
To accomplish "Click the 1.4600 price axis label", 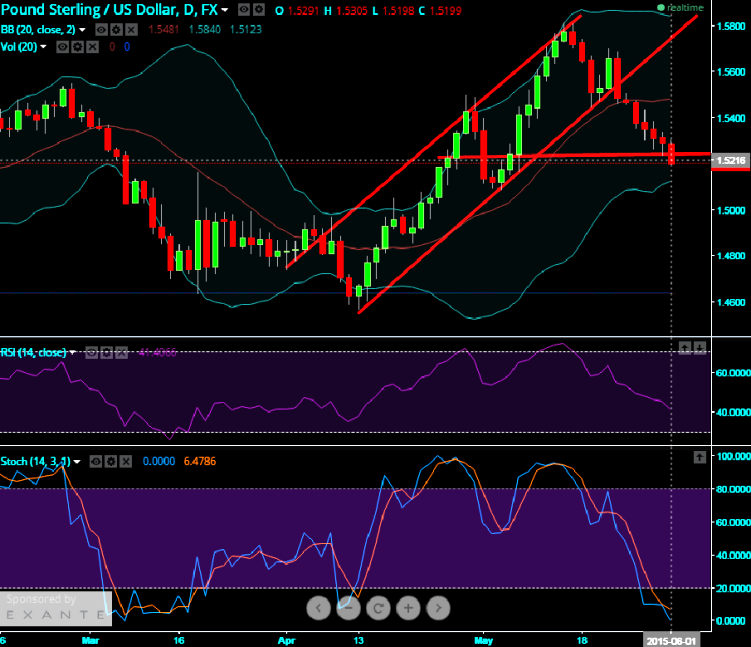I will (x=731, y=302).
